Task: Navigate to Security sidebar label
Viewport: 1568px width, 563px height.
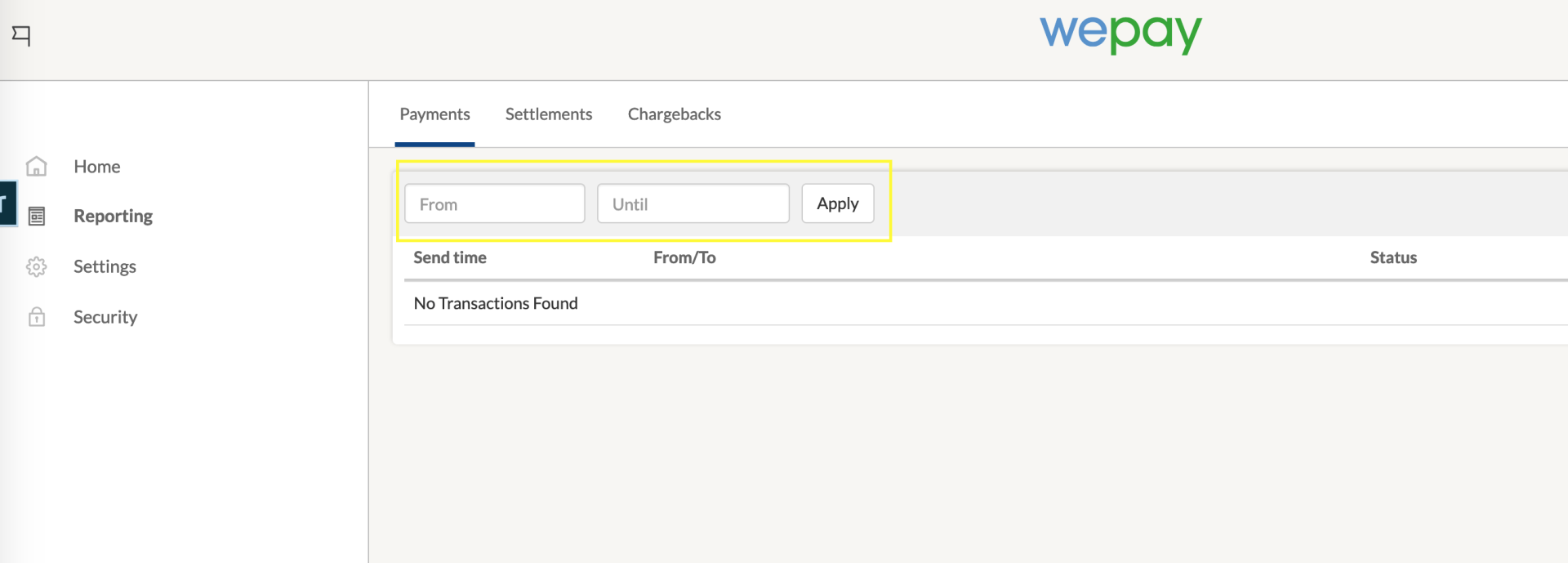Action: point(105,317)
